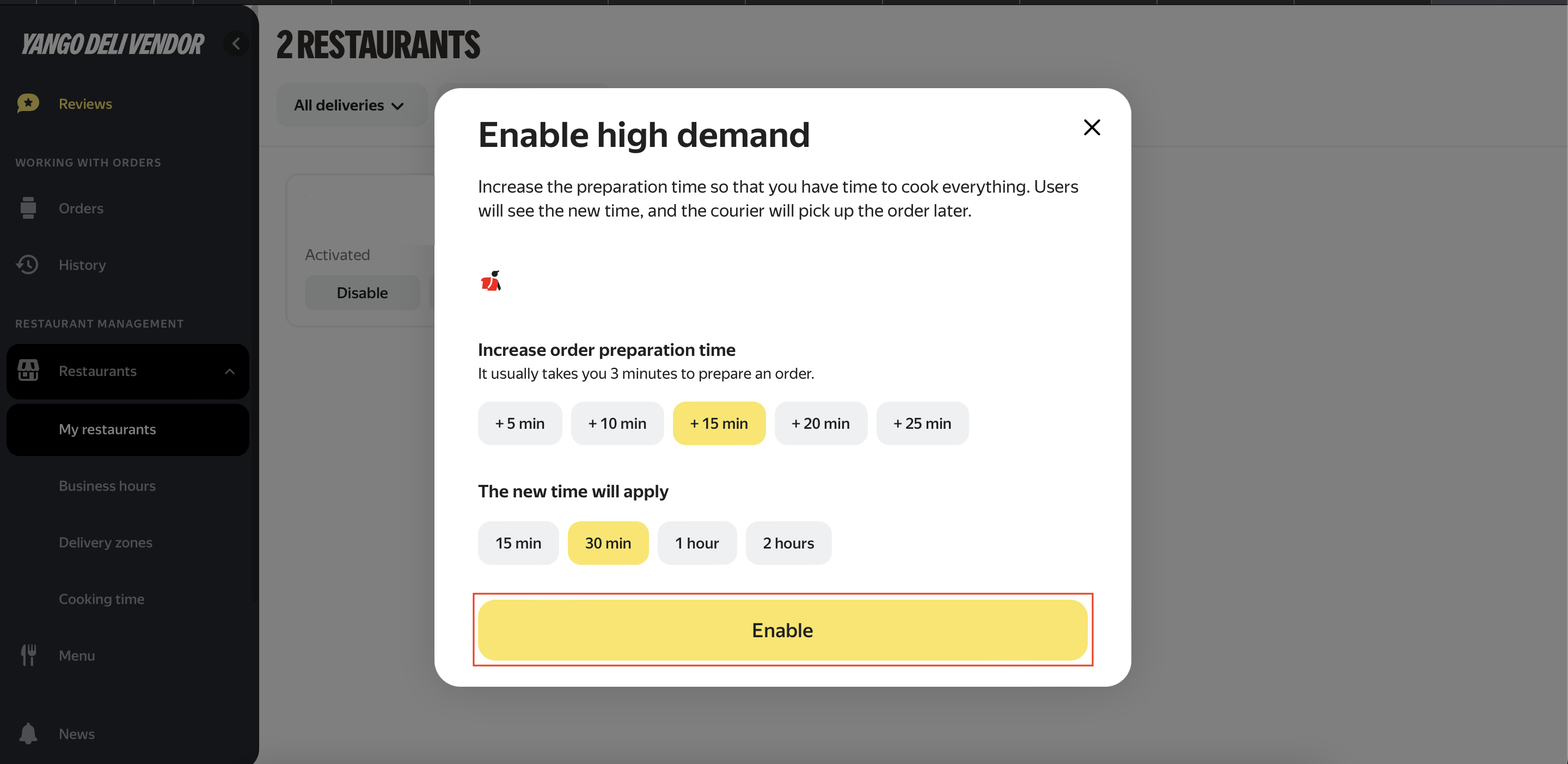1568x764 pixels.
Task: Open Cooking time settings
Action: (102, 599)
